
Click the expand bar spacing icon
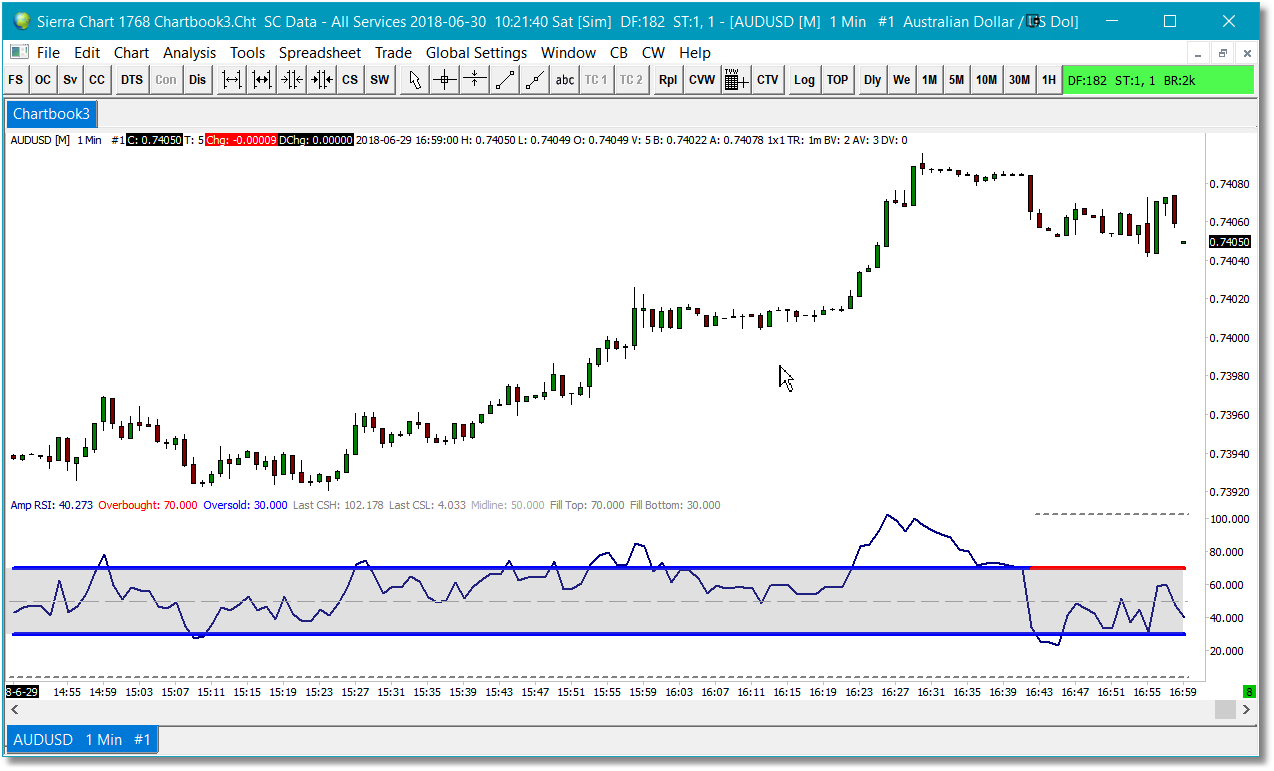pos(232,80)
